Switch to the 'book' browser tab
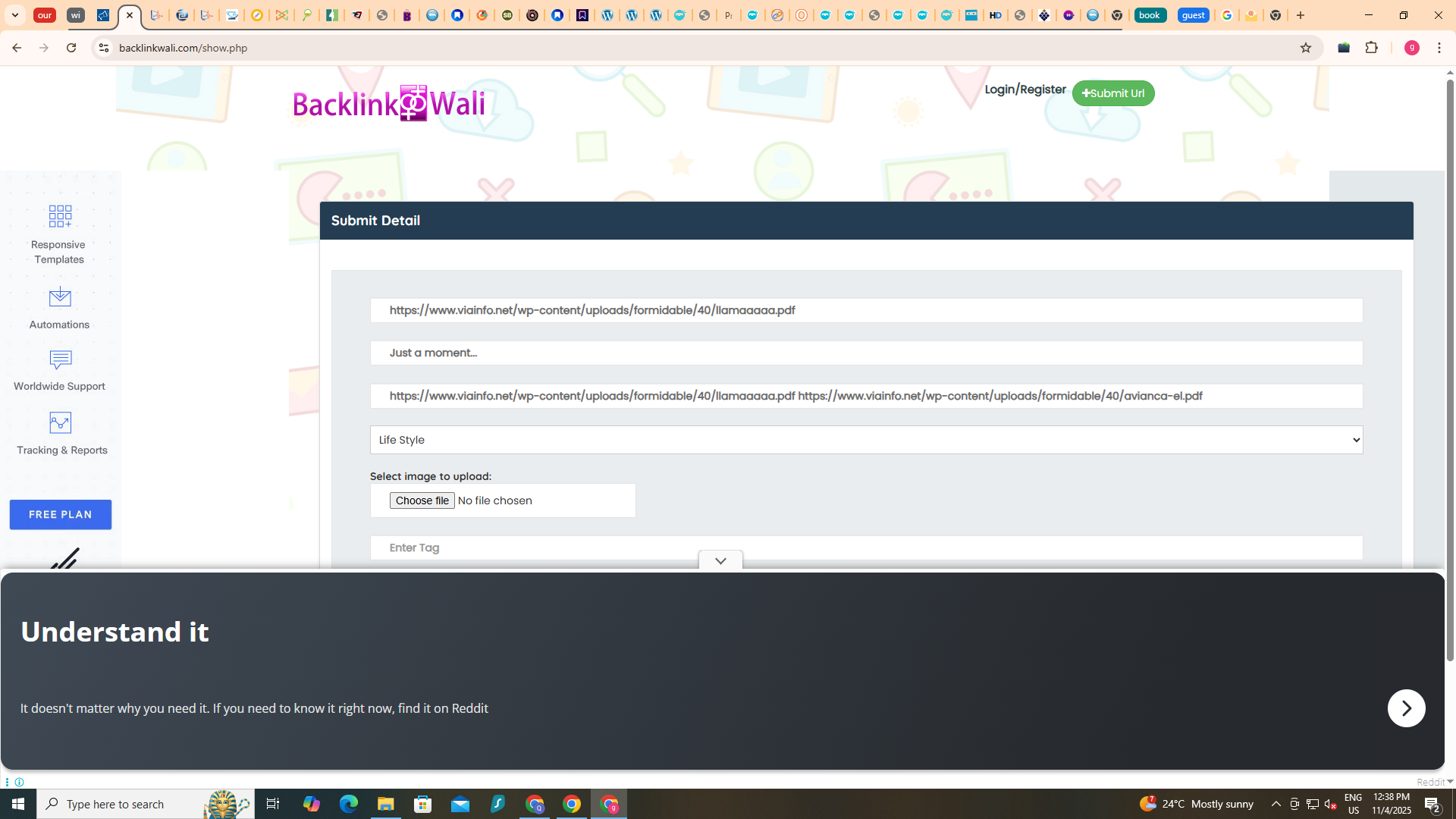The height and width of the screenshot is (819, 1456). coord(1150,15)
